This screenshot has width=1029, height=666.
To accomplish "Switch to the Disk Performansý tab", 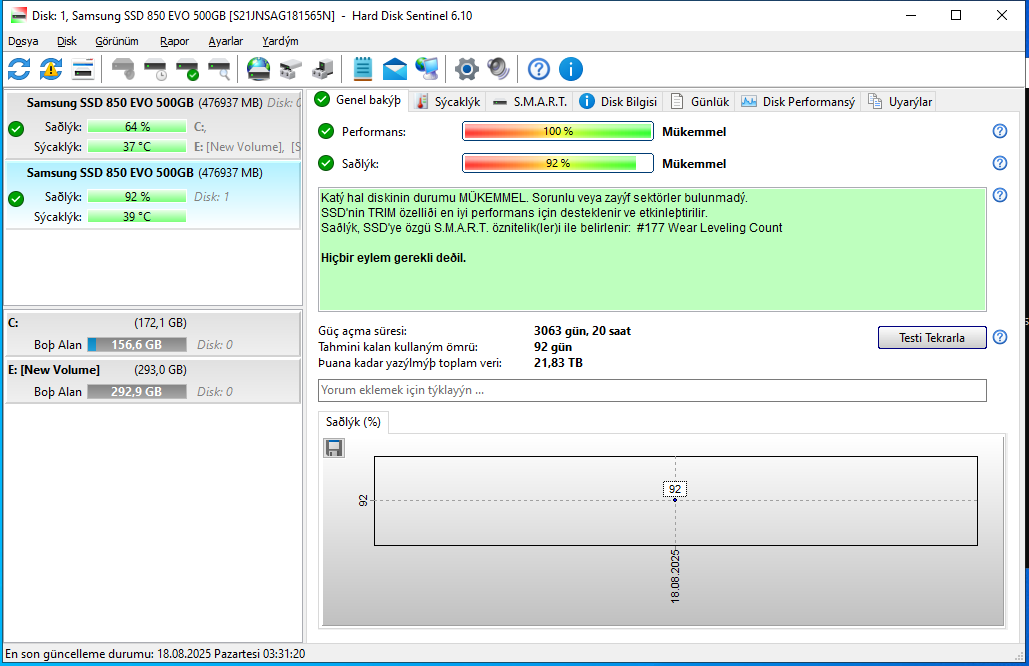I will pyautogui.click(x=799, y=102).
